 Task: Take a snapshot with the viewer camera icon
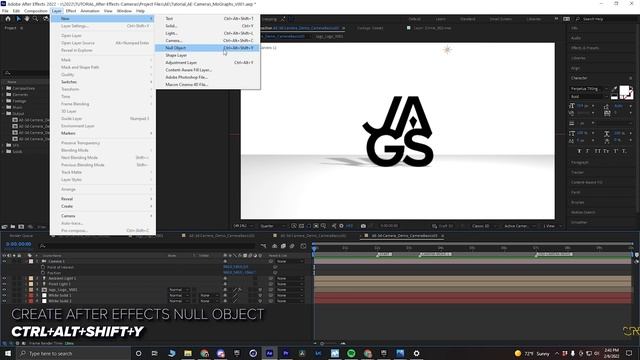pyautogui.click(x=363, y=226)
